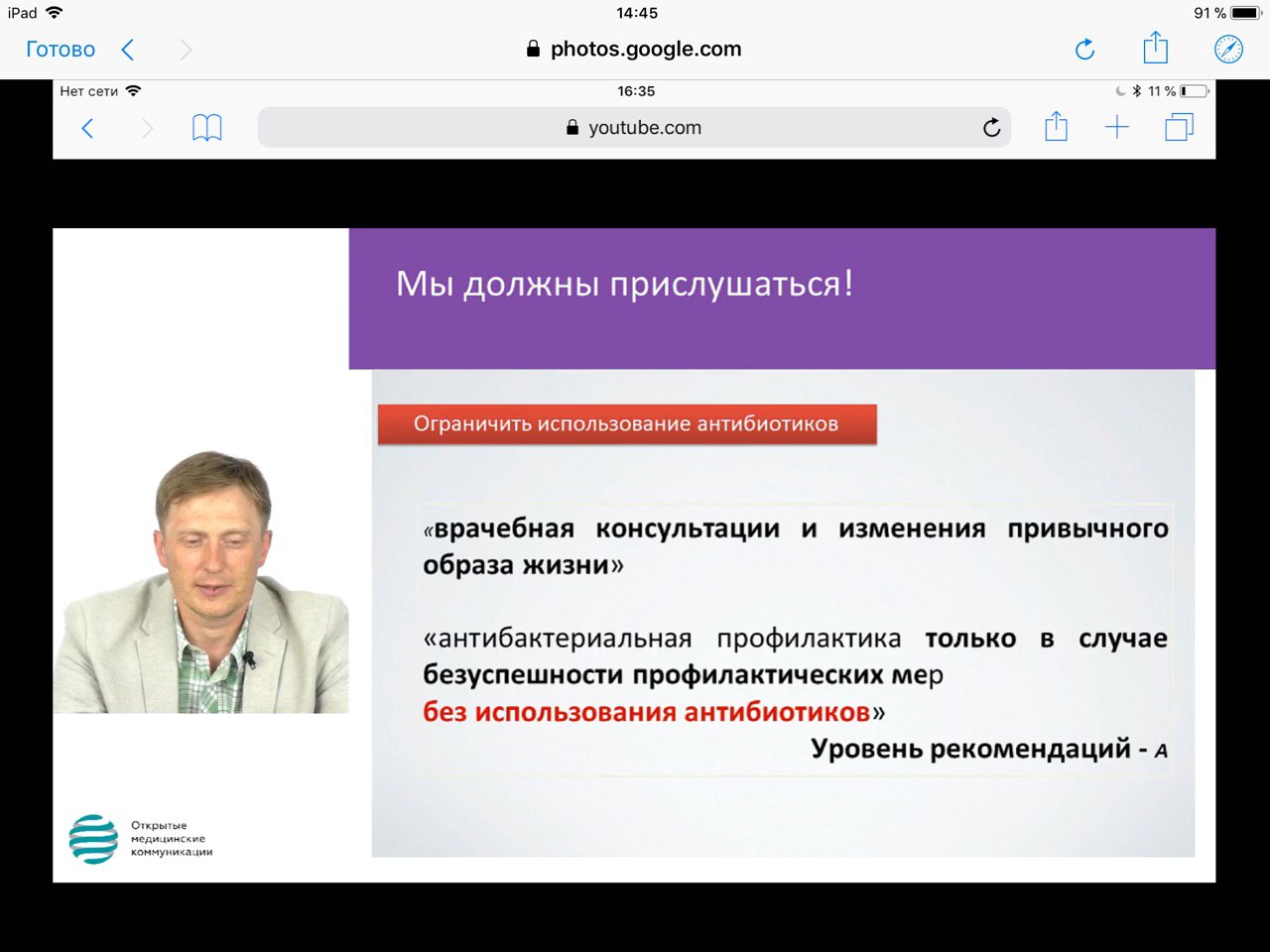Click the lock icon beside youtube.com
The image size is (1270, 952).
pyautogui.click(x=572, y=128)
